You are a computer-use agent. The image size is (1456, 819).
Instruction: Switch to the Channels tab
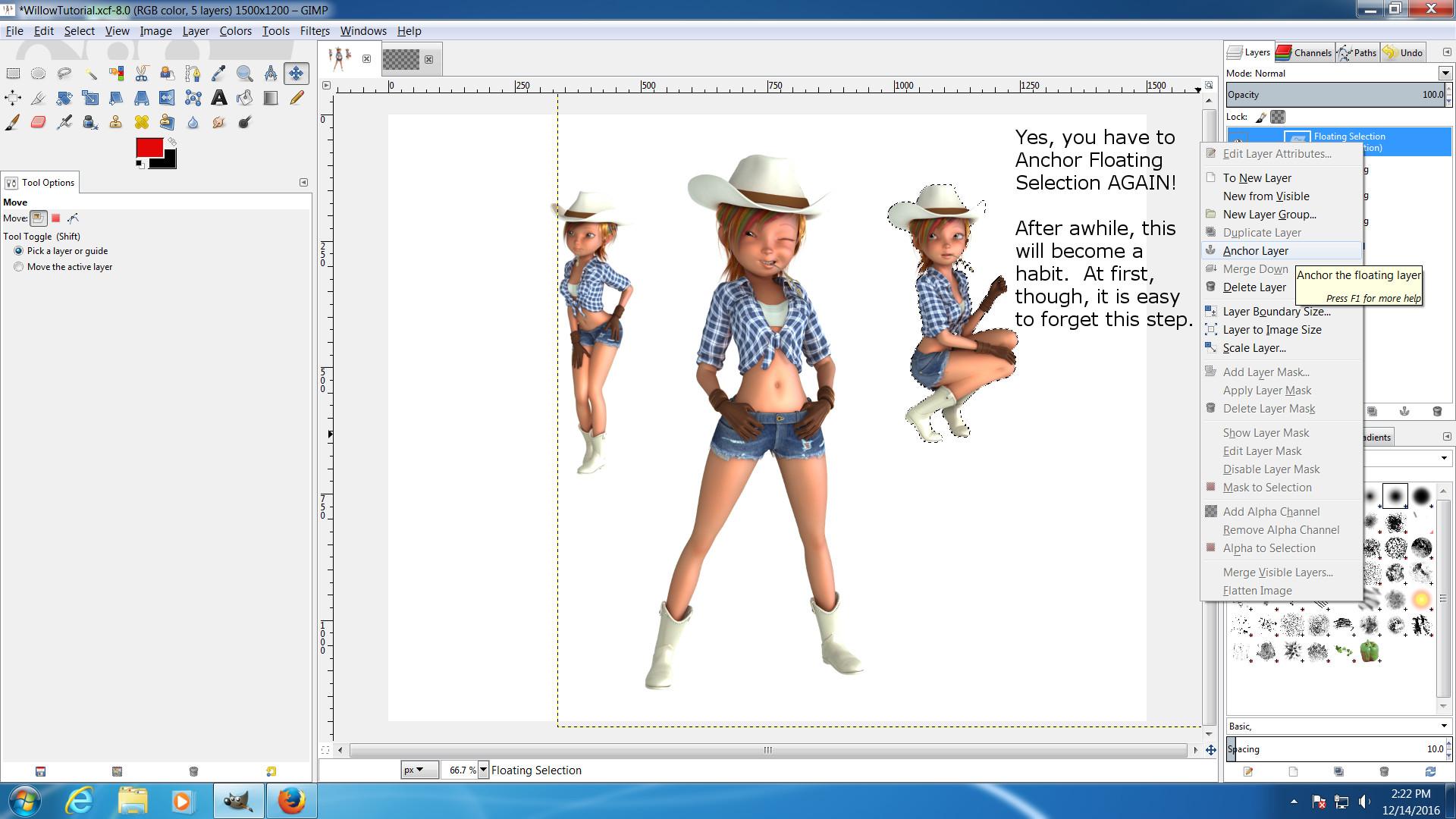(x=1304, y=52)
